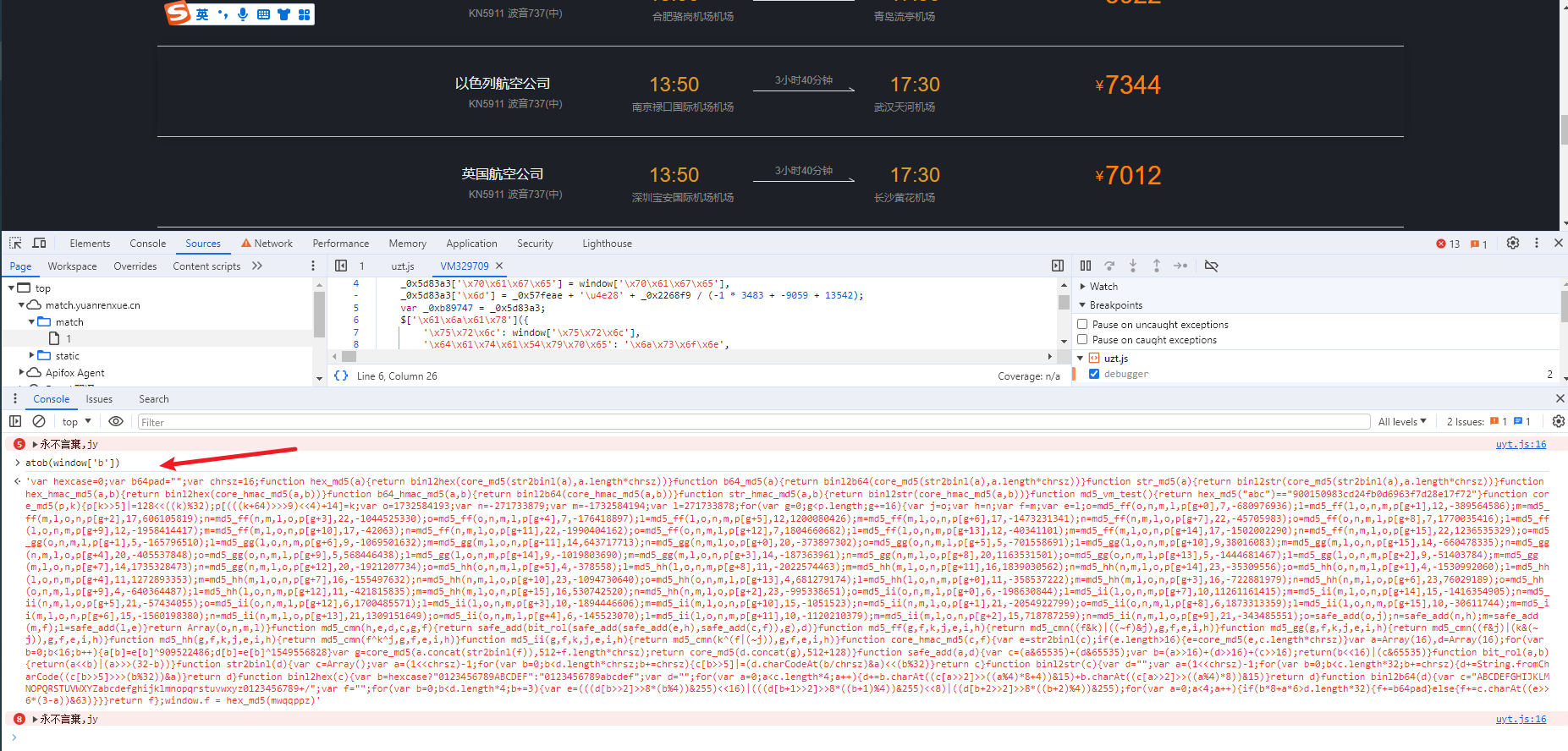Click the Sogou voice input microphone icon
Viewport: 1568px width, 751px height.
coord(243,14)
